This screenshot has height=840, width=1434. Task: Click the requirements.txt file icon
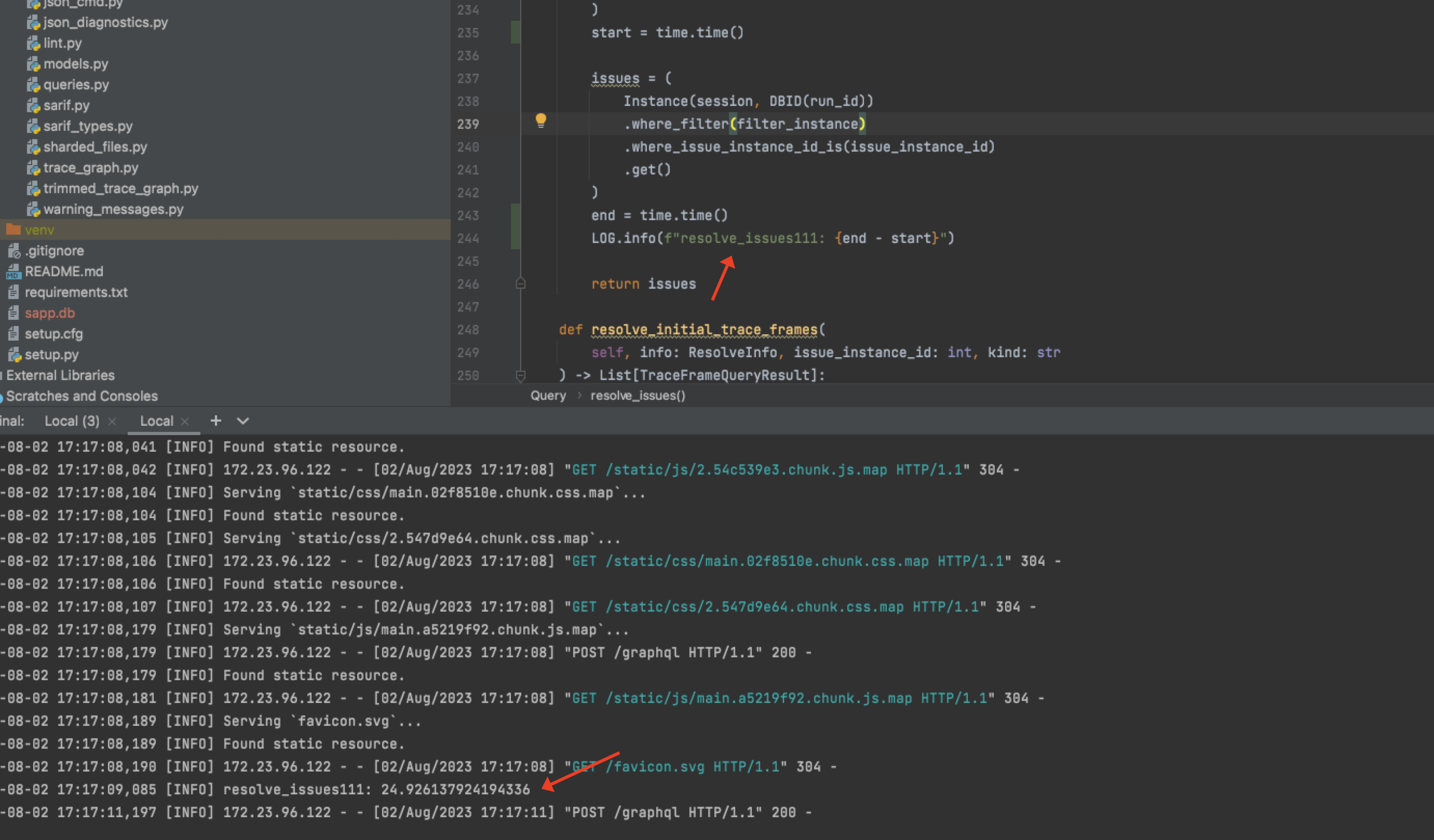tap(13, 292)
